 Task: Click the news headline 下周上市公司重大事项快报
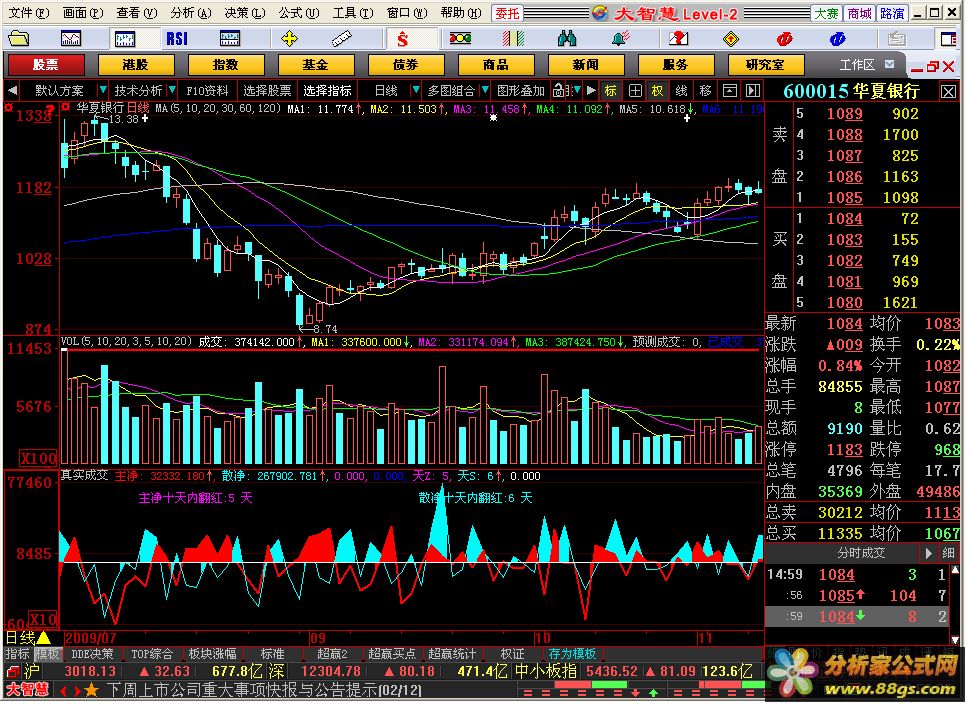265,689
